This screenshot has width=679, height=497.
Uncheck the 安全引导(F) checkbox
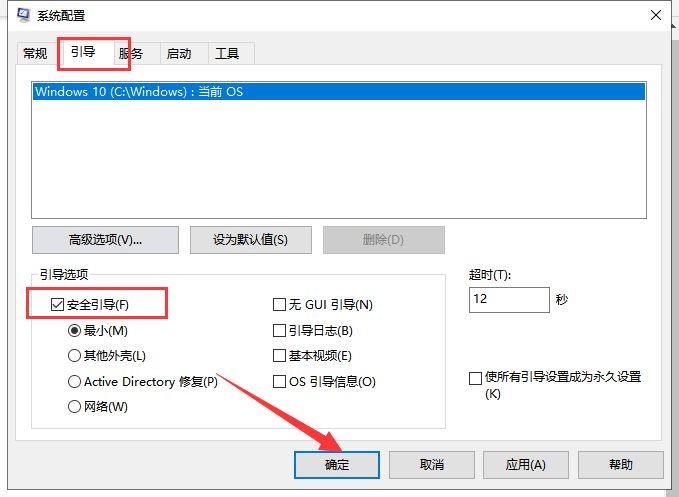pos(57,305)
